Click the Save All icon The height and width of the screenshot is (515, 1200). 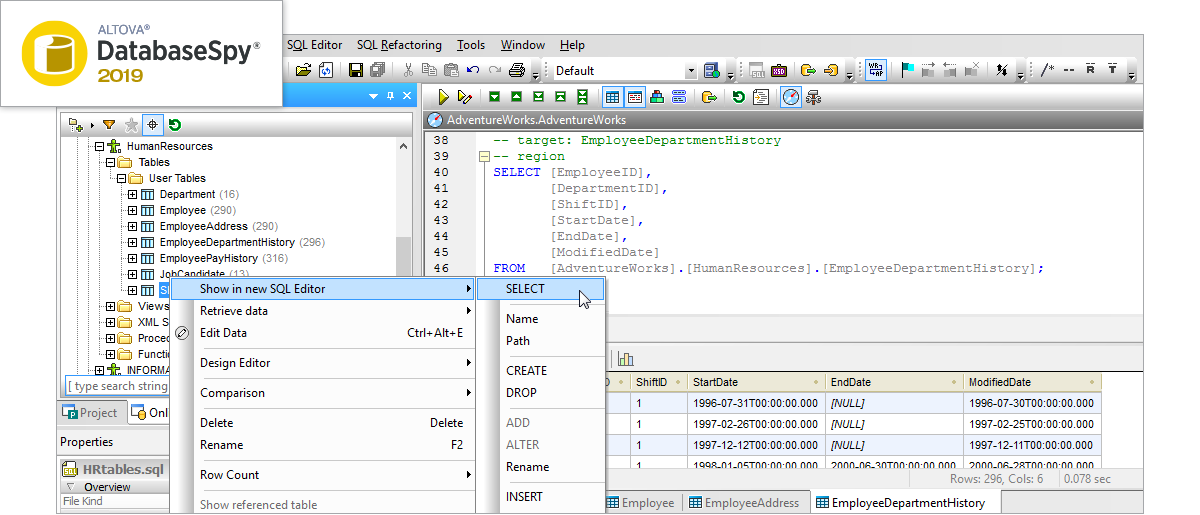tap(377, 70)
